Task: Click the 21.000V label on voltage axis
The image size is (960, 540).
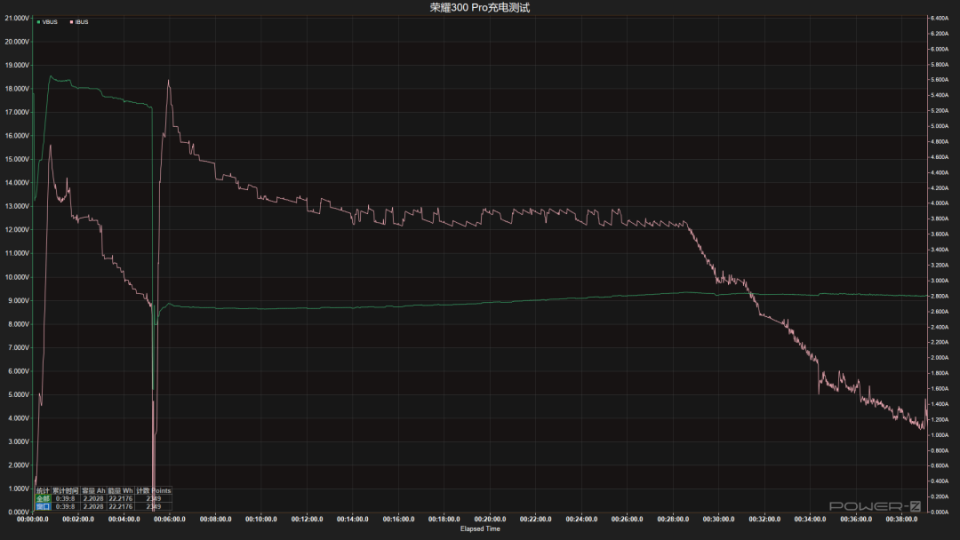Action: 17,18
